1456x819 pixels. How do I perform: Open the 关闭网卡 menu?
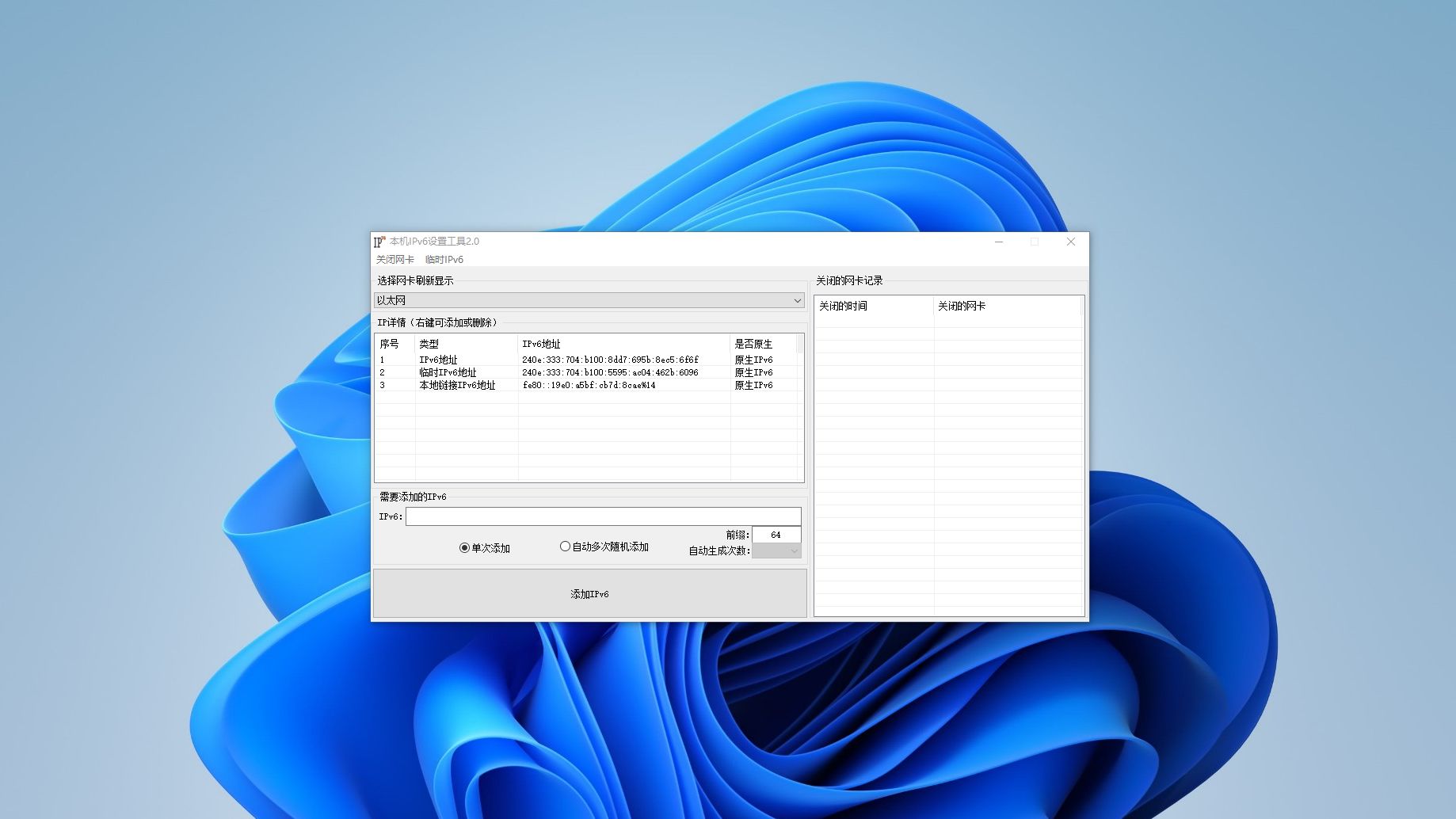tap(394, 259)
